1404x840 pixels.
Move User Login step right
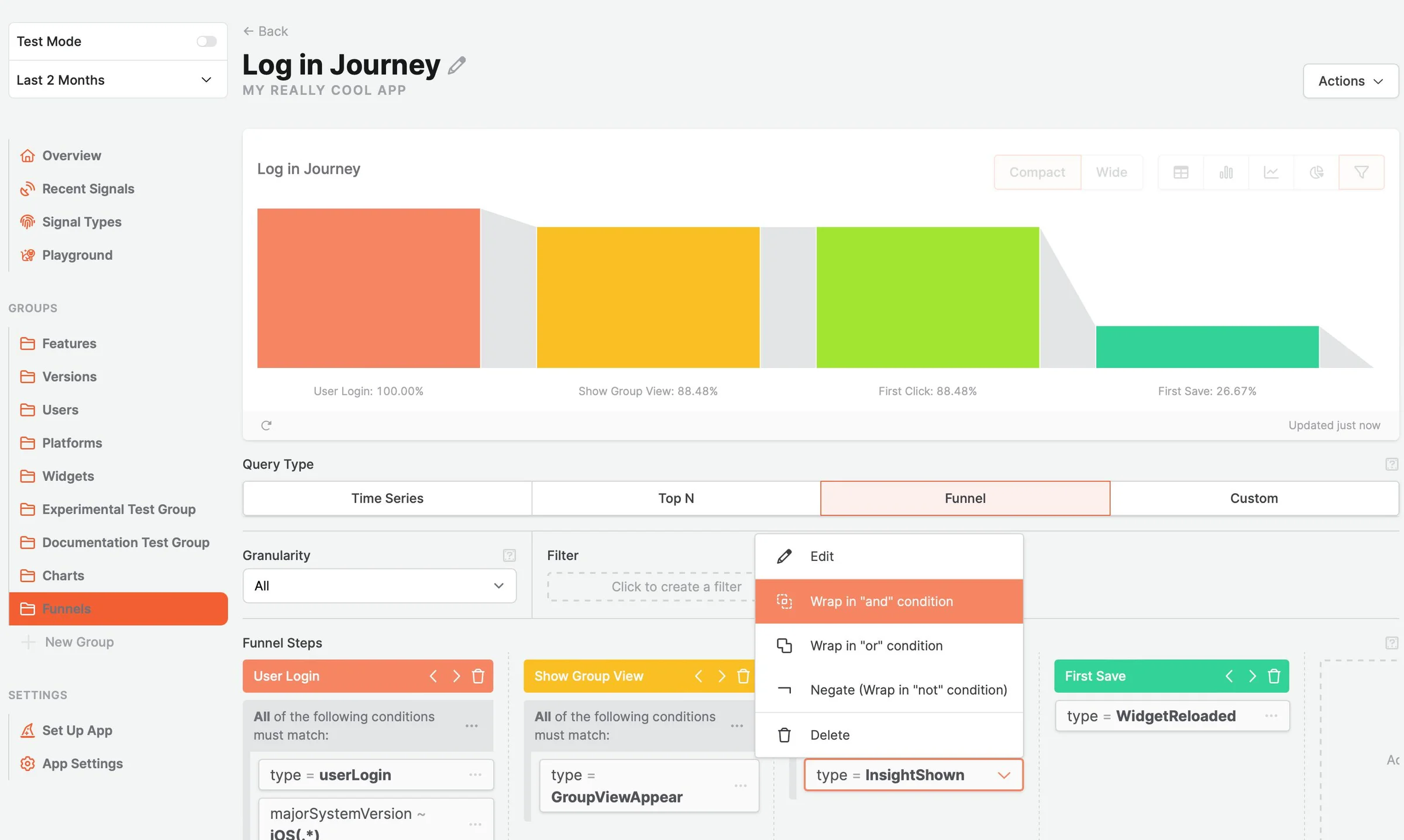point(456,676)
